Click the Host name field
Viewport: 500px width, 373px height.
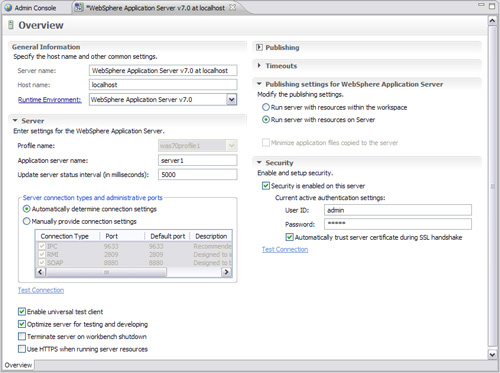pos(163,85)
